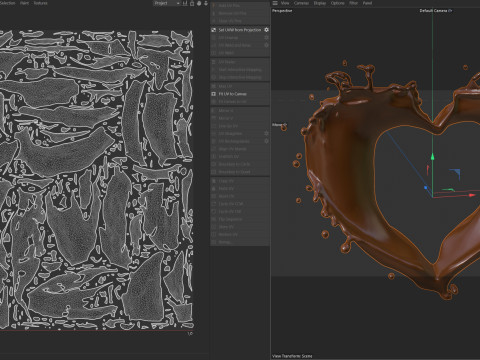Click the 1.0 label below UV canvas
Screen dimensions: 480x360
pyautogui.click(x=190, y=333)
